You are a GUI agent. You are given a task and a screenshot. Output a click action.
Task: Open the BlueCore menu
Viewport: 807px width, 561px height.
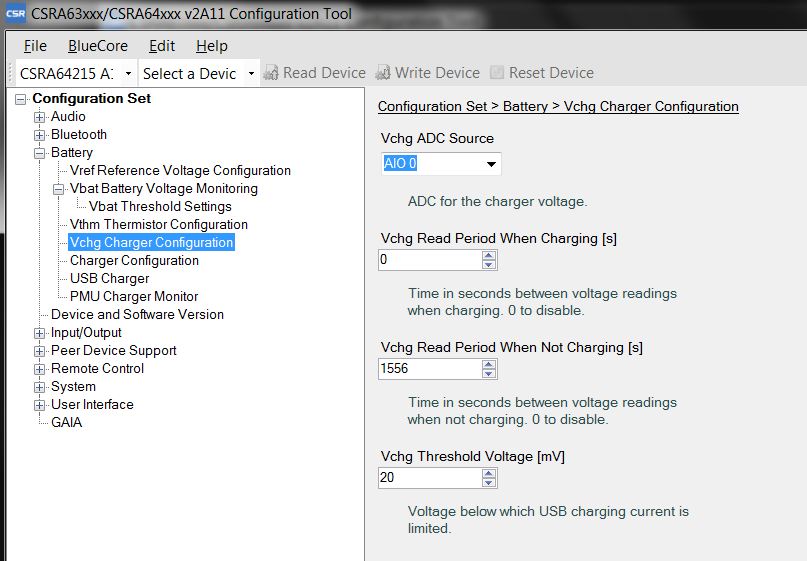[x=97, y=46]
